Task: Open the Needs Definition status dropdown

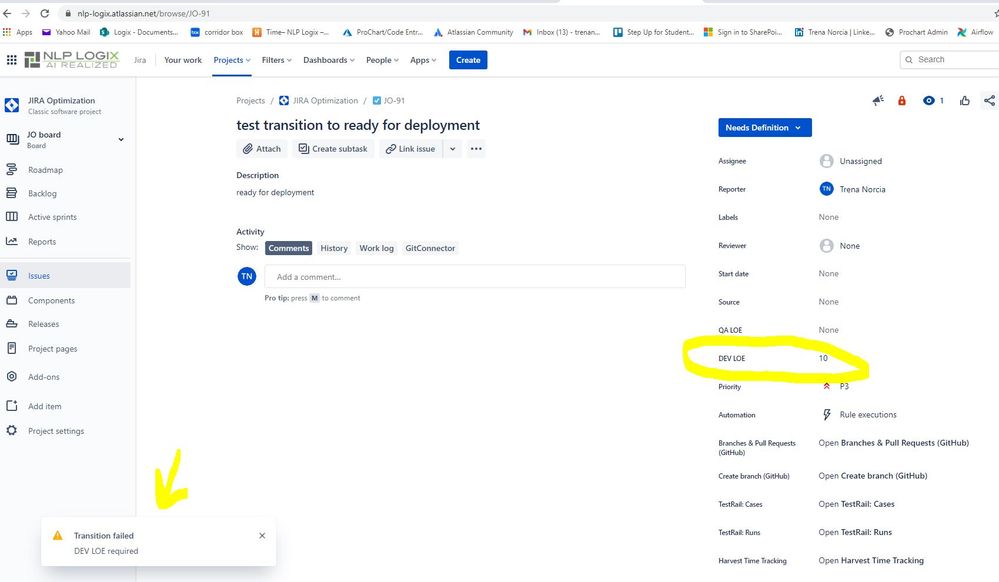Action: click(x=765, y=127)
